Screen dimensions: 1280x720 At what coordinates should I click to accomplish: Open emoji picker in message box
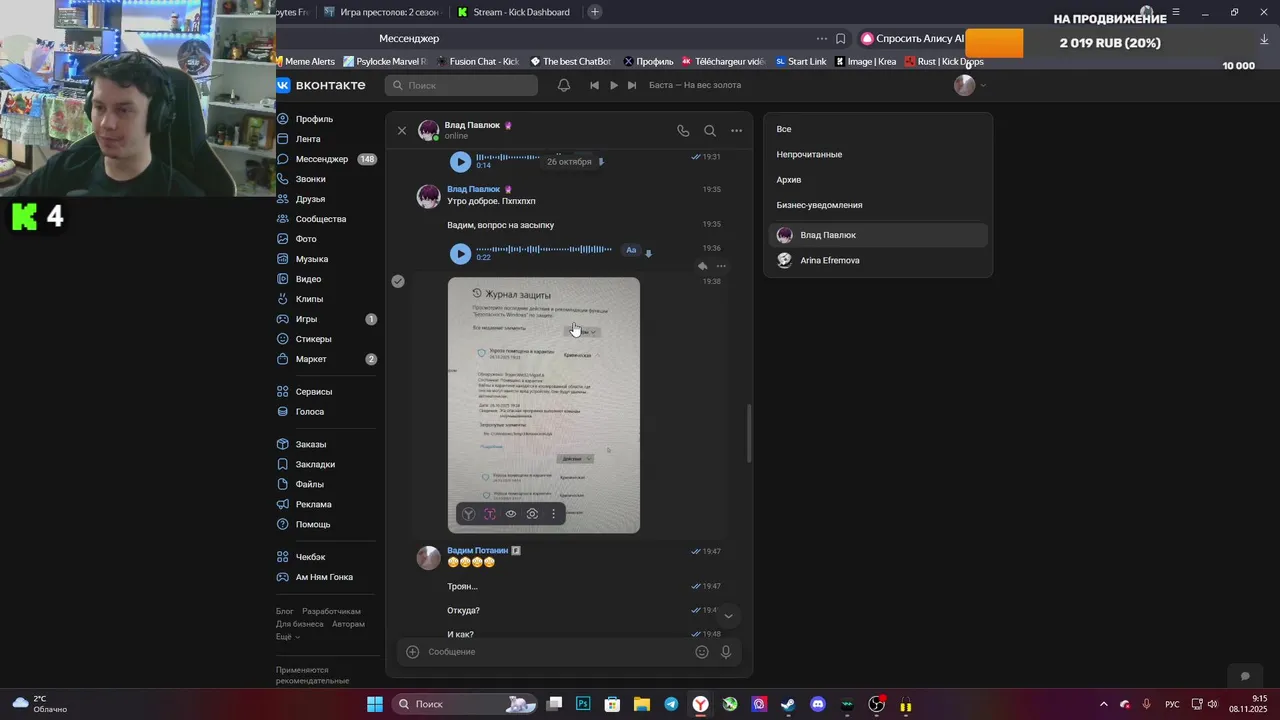click(x=702, y=652)
